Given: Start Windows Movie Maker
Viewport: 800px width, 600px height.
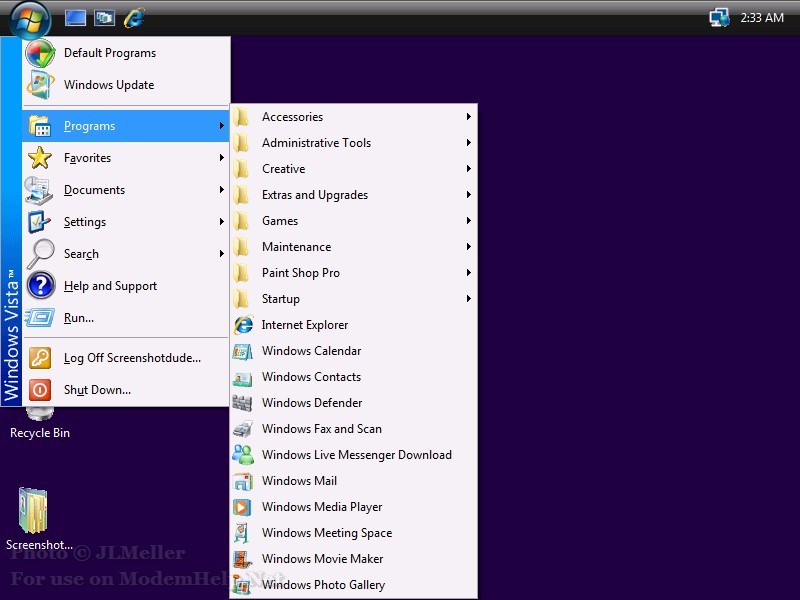Looking at the screenshot, I should click(322, 559).
